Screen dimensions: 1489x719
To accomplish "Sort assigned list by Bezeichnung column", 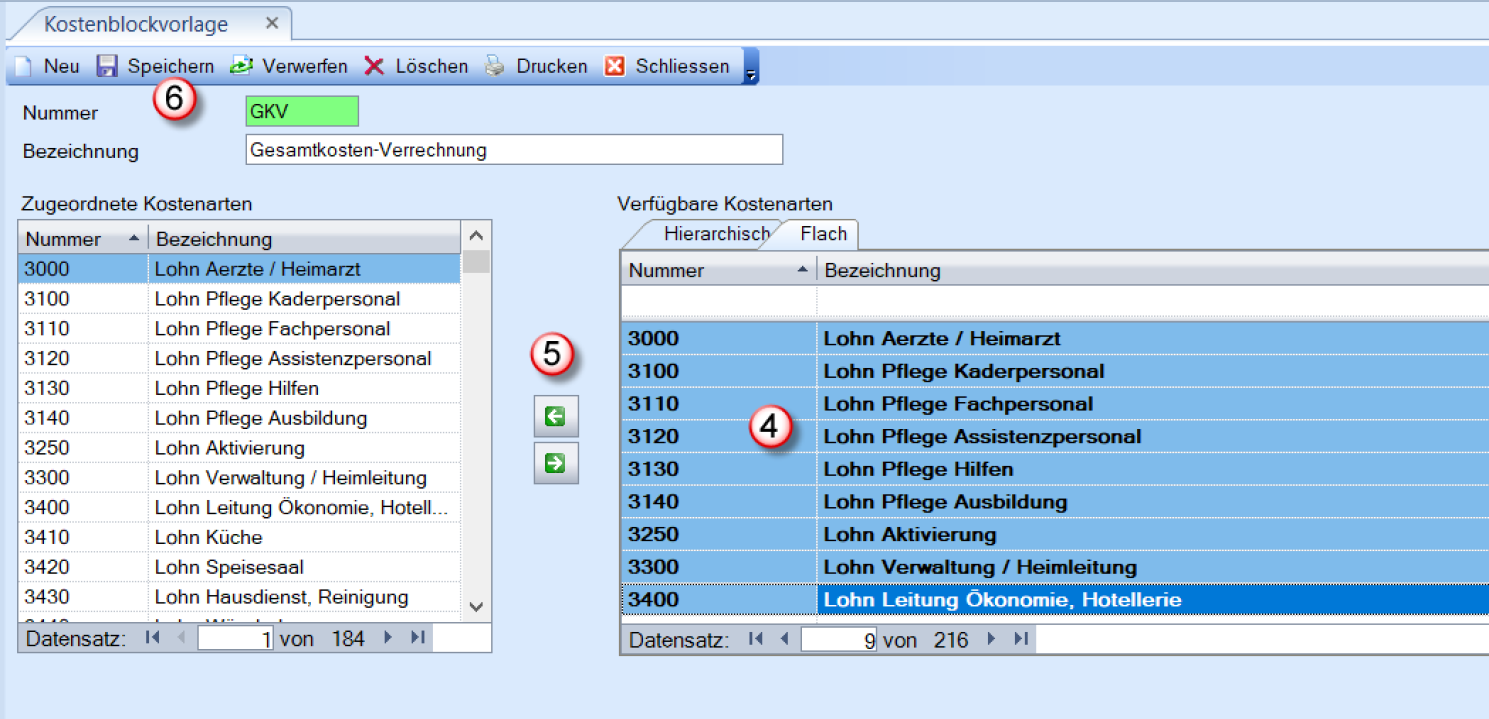I will (x=304, y=239).
